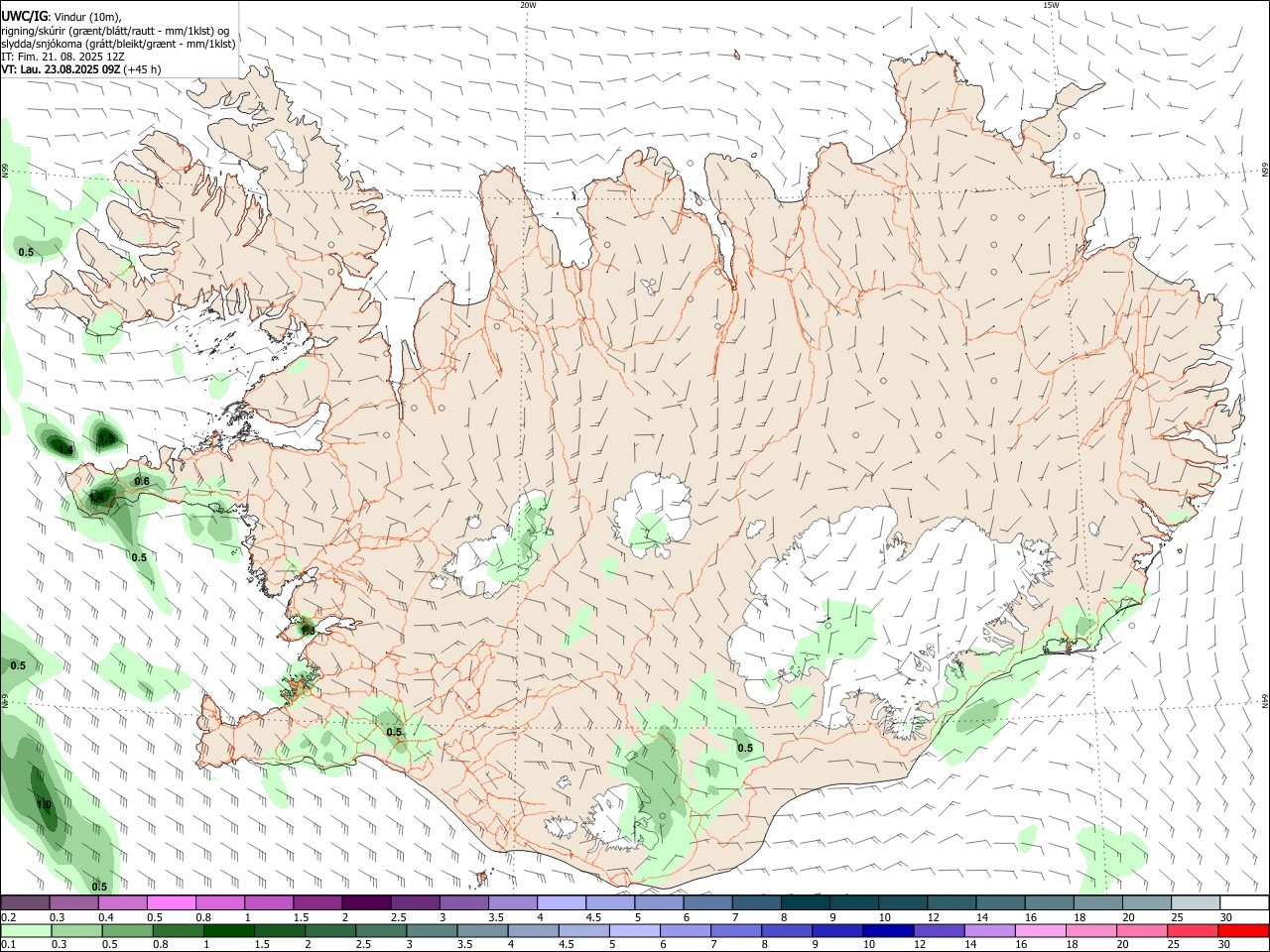
Task: Select the rain swatch between 18 and 20
Action: point(1092,930)
